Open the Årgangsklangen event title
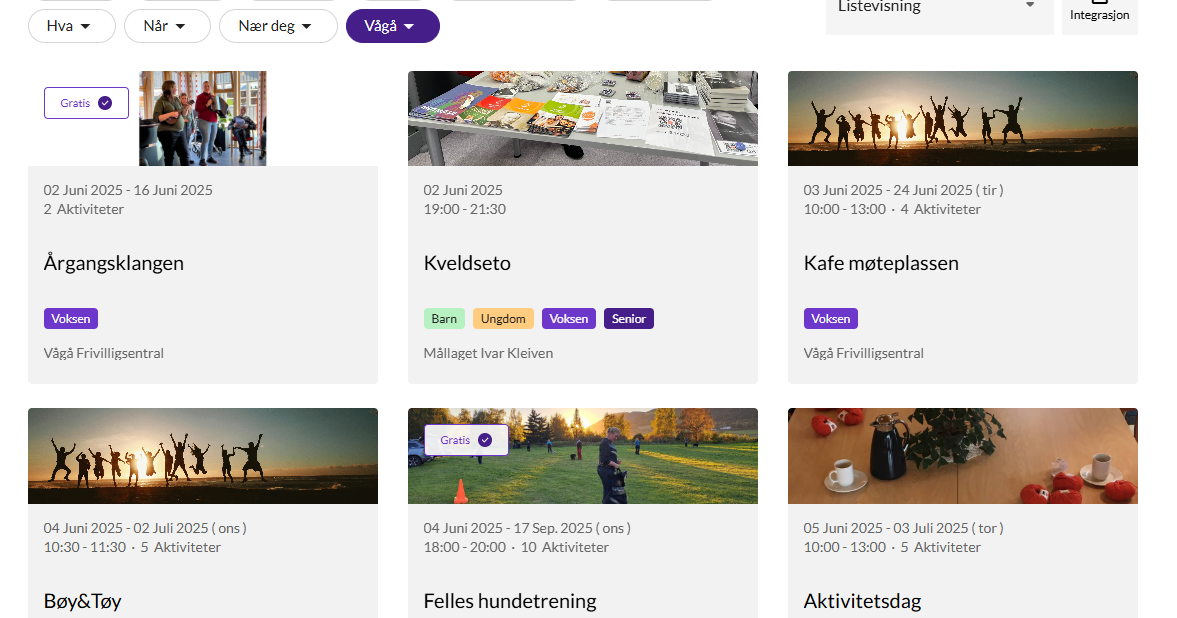1177x618 pixels. pos(113,263)
